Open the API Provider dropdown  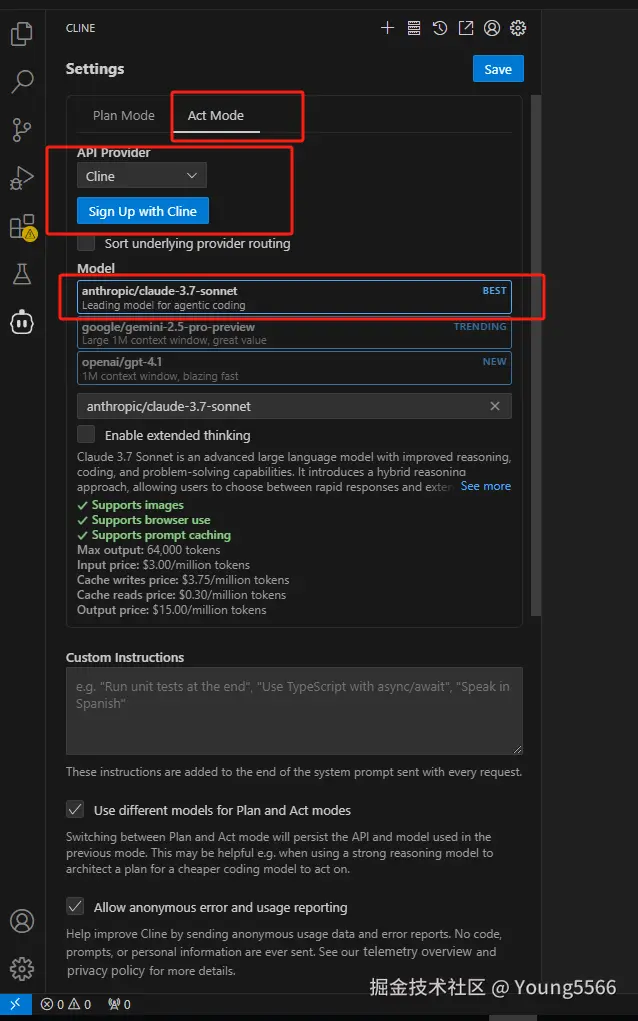(142, 176)
